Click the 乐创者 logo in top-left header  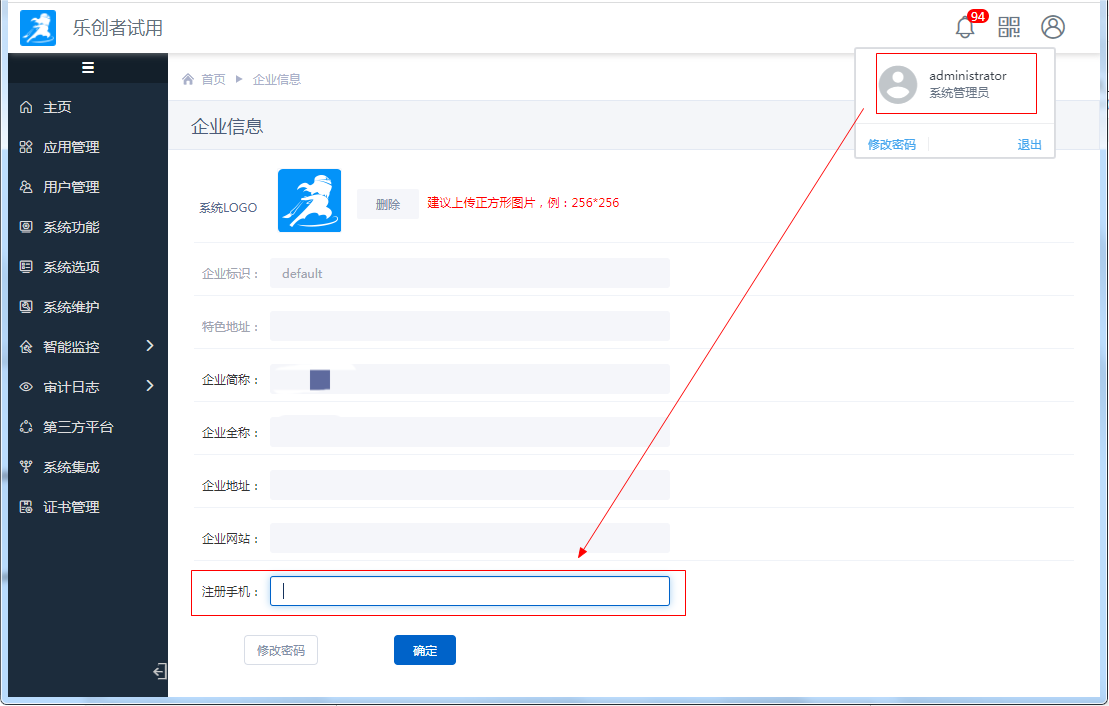click(x=38, y=28)
